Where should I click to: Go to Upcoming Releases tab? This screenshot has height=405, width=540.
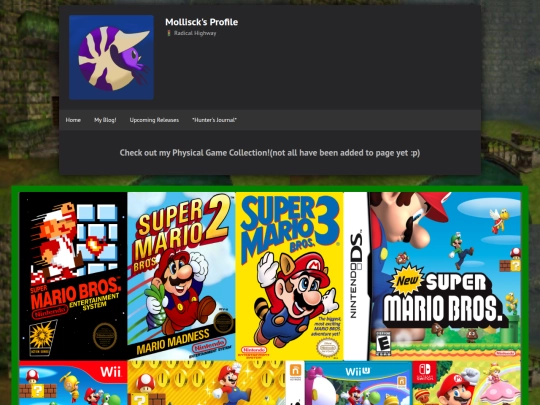pos(154,120)
